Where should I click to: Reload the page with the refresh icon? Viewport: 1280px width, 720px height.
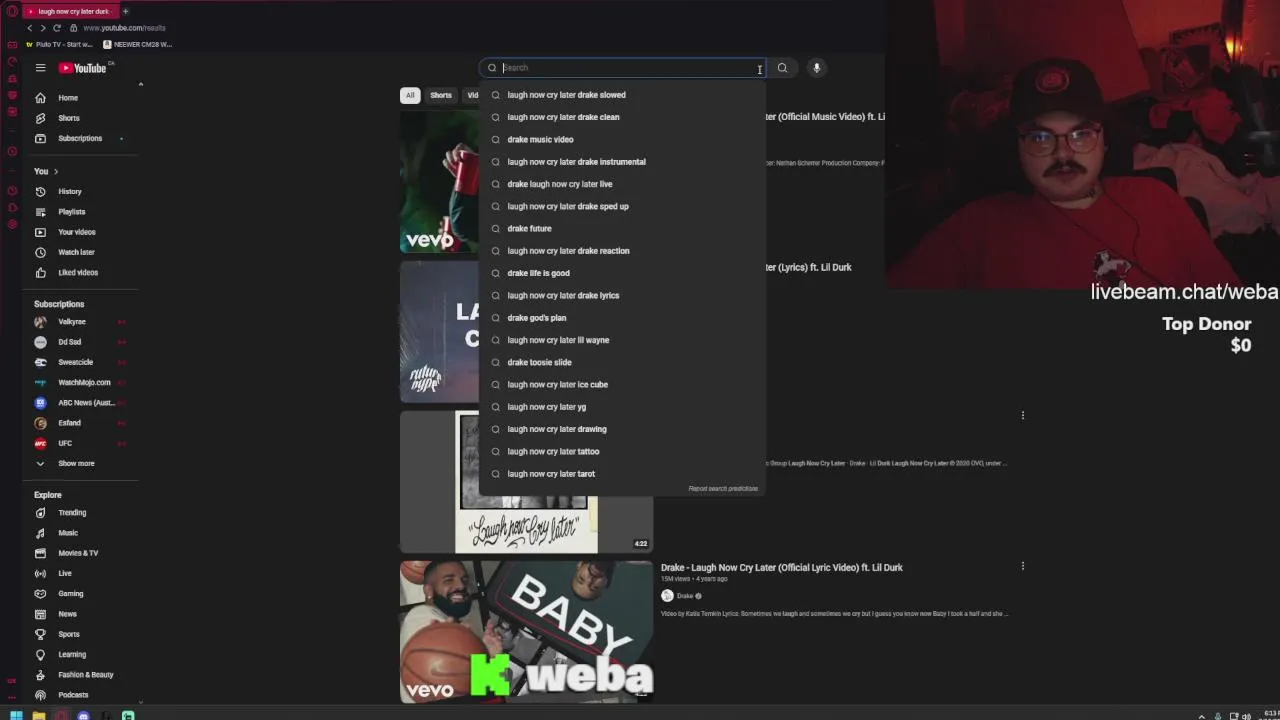(57, 28)
